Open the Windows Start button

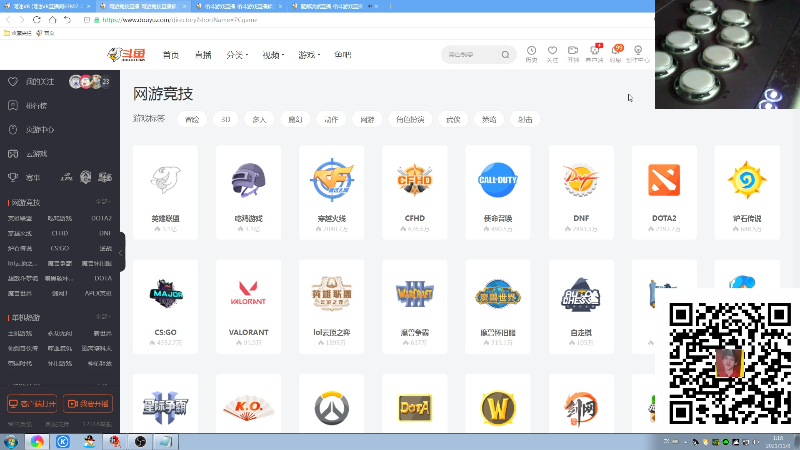(x=11, y=442)
